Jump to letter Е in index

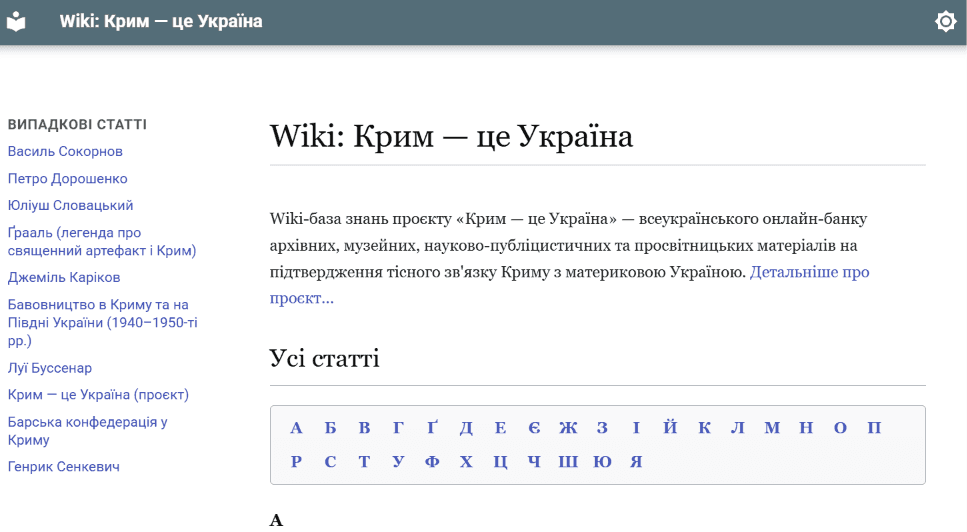click(500, 427)
